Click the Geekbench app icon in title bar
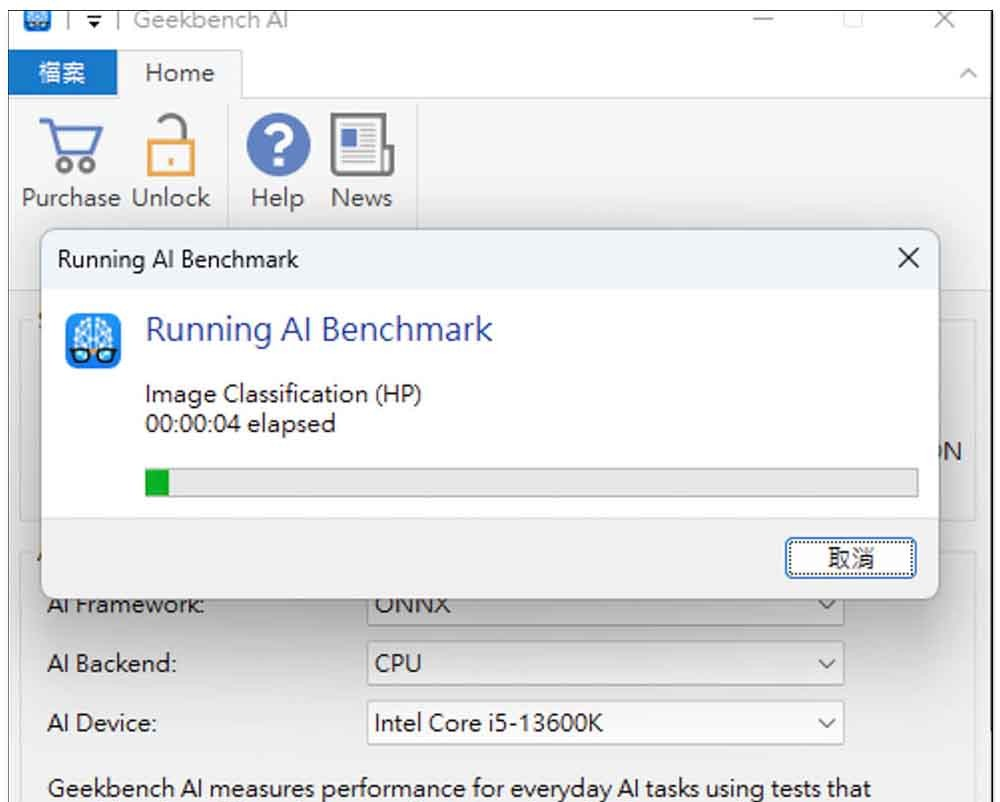 coord(37,20)
